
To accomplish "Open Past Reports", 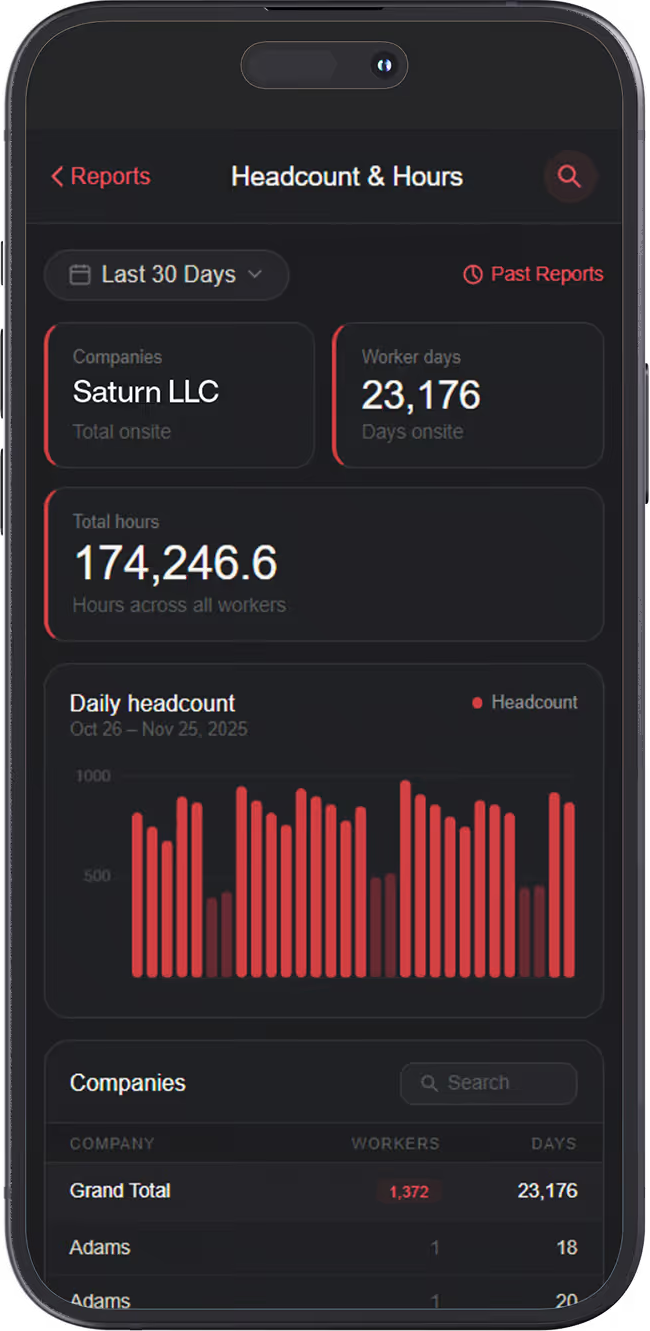I will (x=533, y=274).
